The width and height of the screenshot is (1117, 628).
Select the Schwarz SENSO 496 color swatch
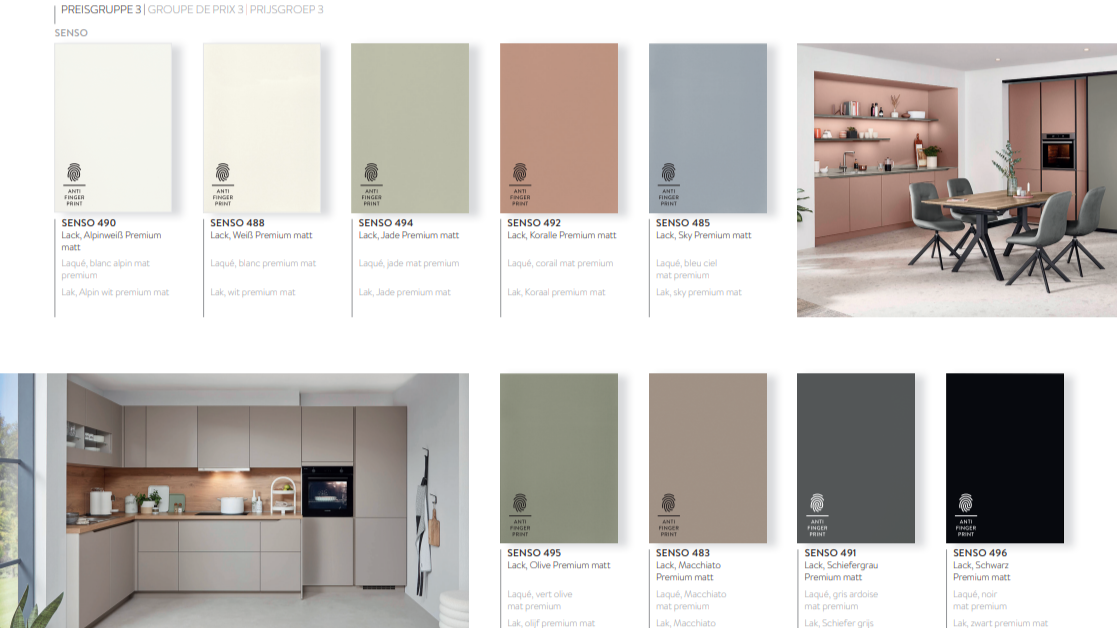tap(1004, 458)
